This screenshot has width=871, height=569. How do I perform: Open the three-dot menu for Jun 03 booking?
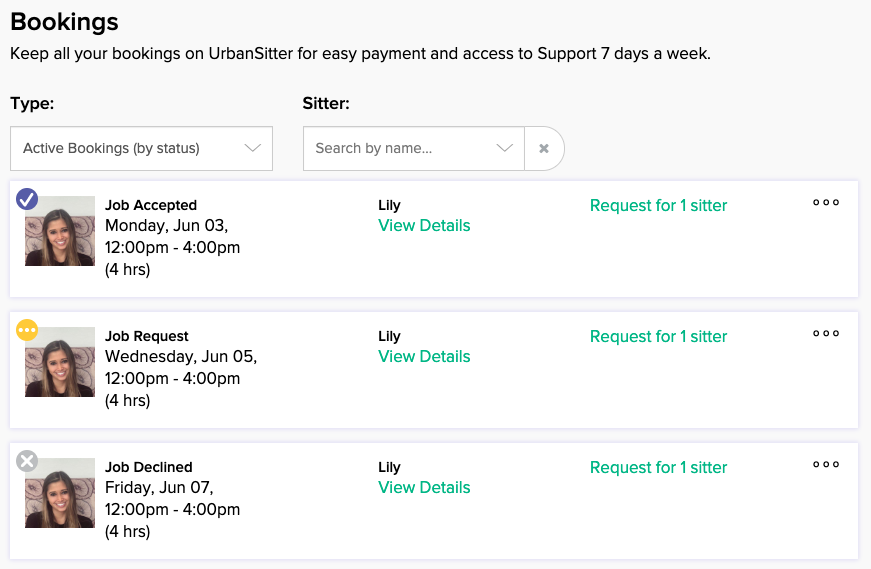pos(826,202)
